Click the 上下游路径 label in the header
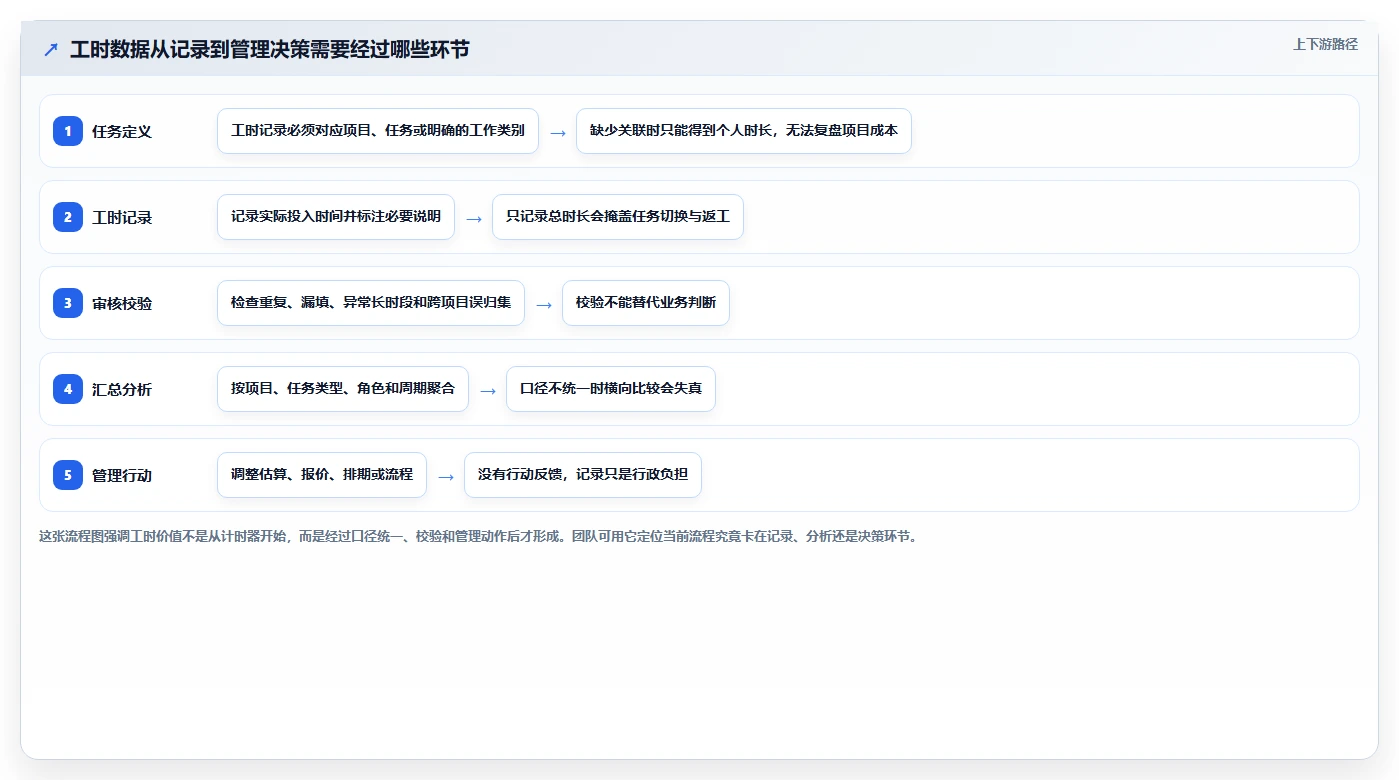This screenshot has width=1399, height=780. 1325,44
